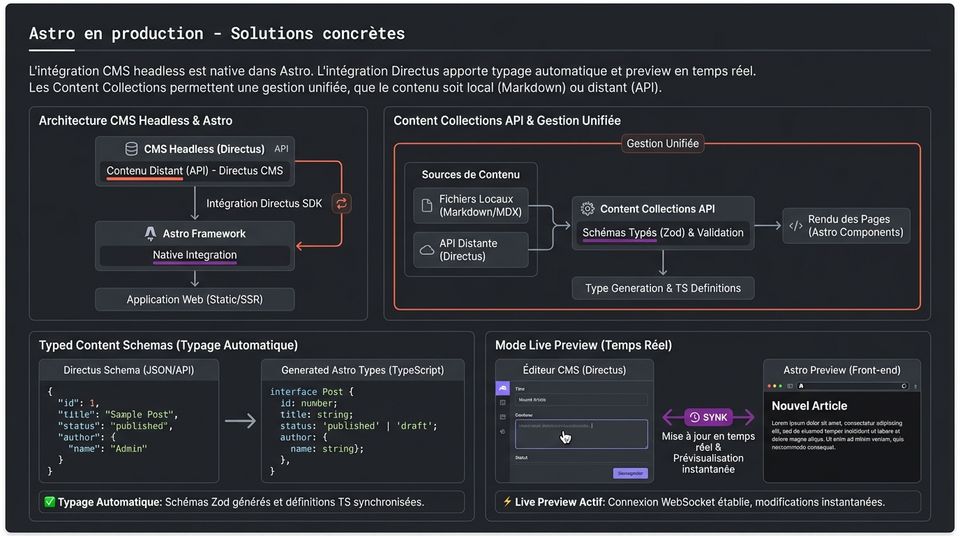Click the lightning bolt icon by Live Preview Actif

pos(507,502)
